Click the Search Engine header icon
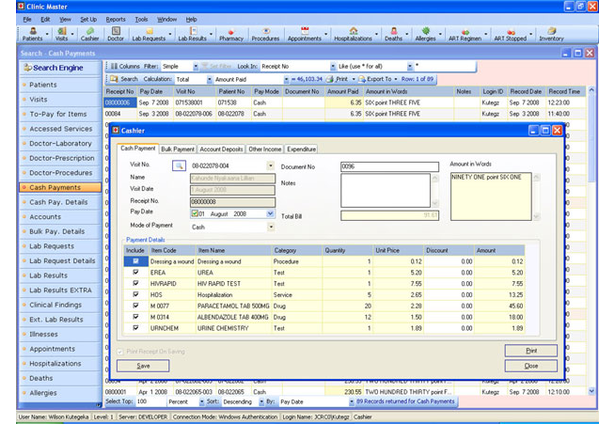This screenshot has height=424, width=615. pos(28,67)
